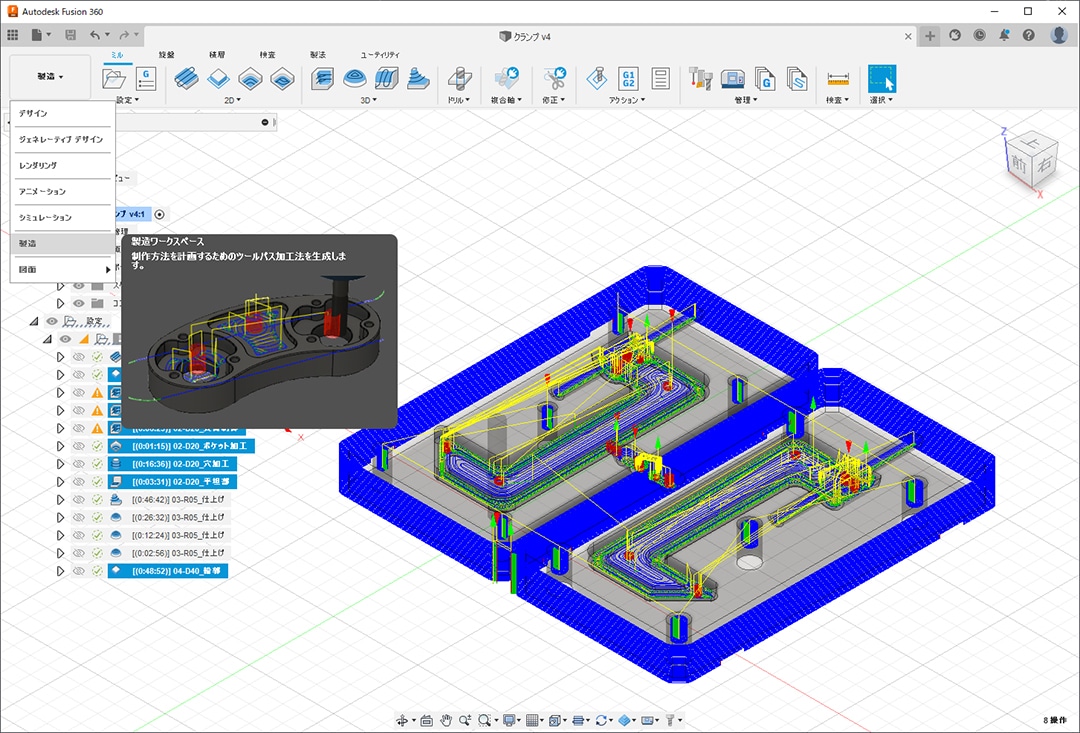The width and height of the screenshot is (1080, 733).
Task: Open the data panel grid icon
Action: [13, 35]
